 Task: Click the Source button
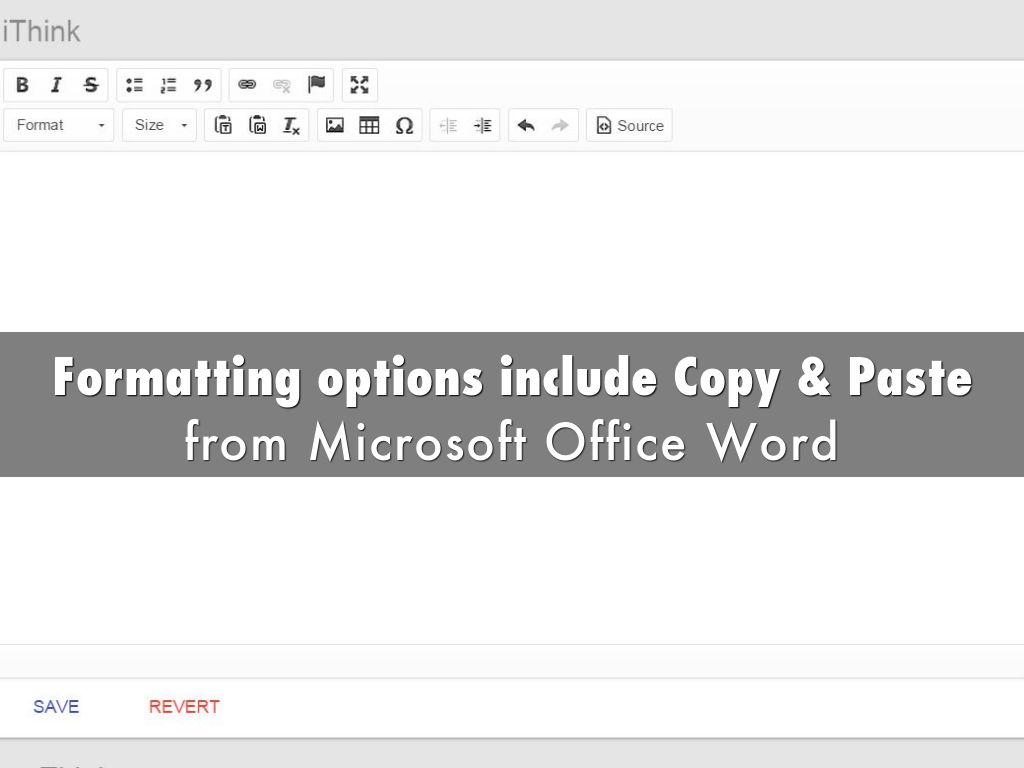coord(629,125)
